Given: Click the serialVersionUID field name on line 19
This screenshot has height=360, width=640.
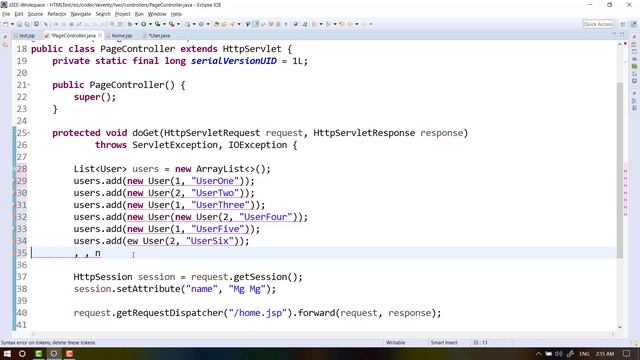Looking at the screenshot, I should [x=234, y=61].
